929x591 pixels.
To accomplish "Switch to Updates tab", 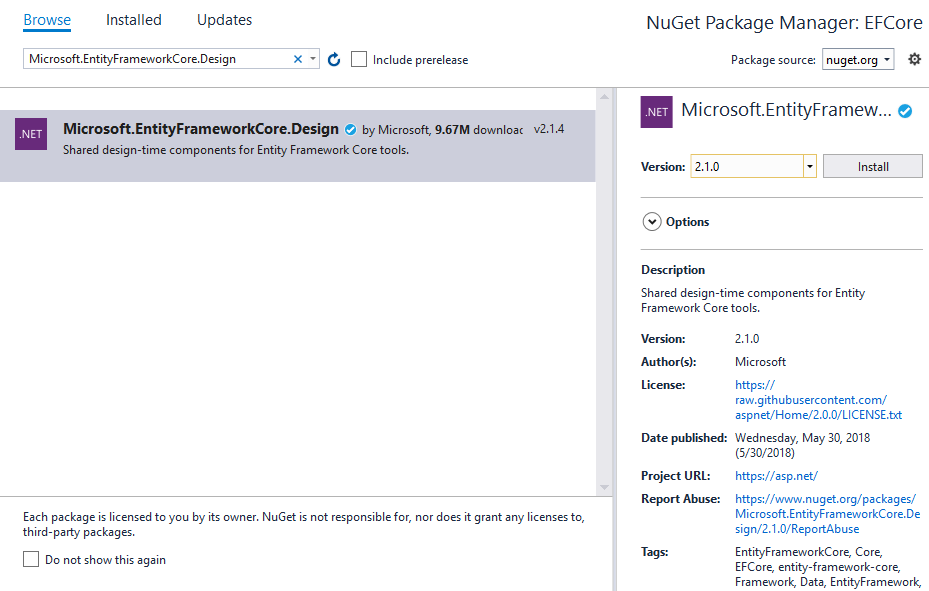I will pyautogui.click(x=224, y=20).
